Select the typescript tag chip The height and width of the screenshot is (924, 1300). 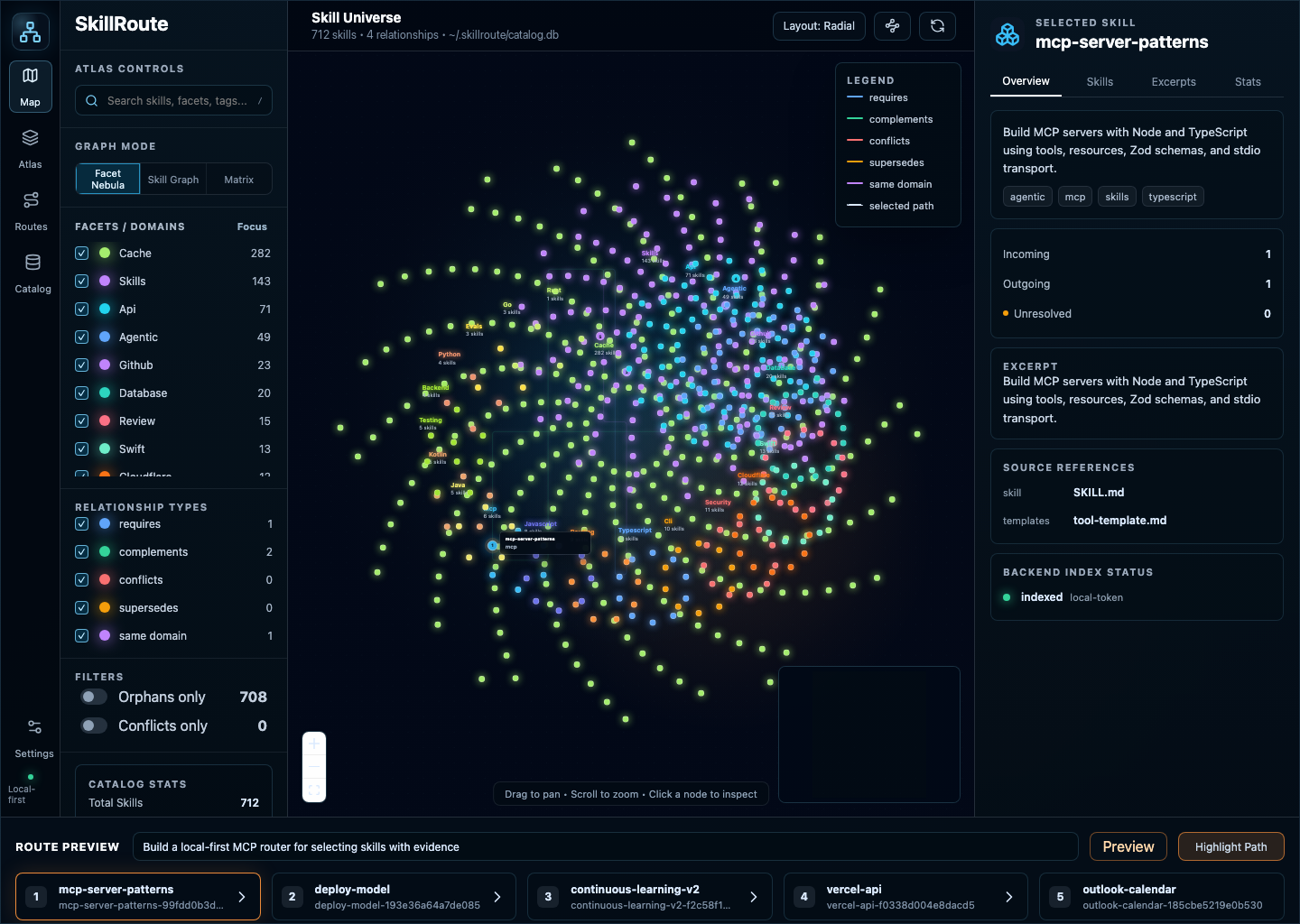pyautogui.click(x=1173, y=197)
